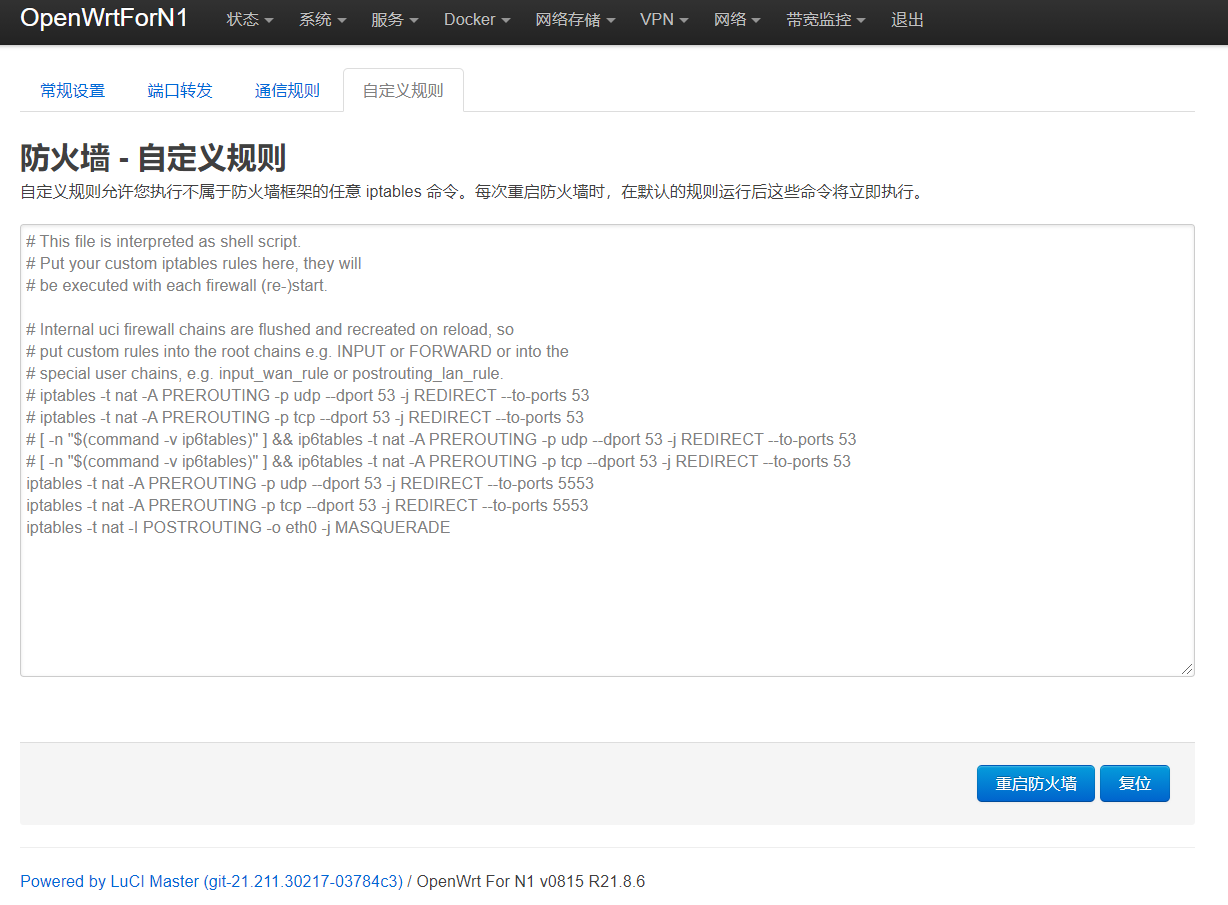Click the 重启防火墙 button

click(1036, 783)
